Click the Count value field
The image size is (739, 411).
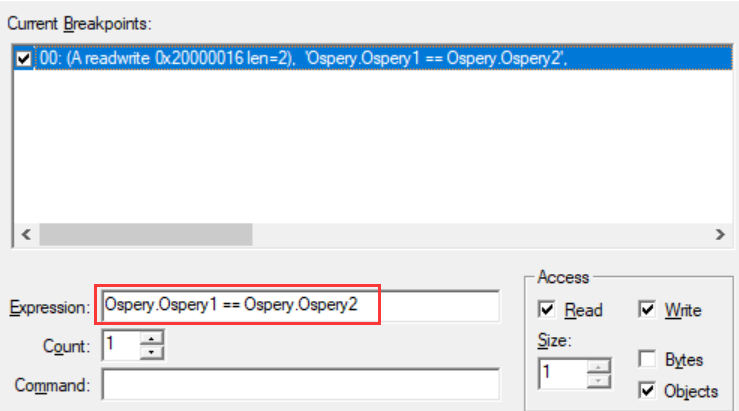tap(121, 345)
